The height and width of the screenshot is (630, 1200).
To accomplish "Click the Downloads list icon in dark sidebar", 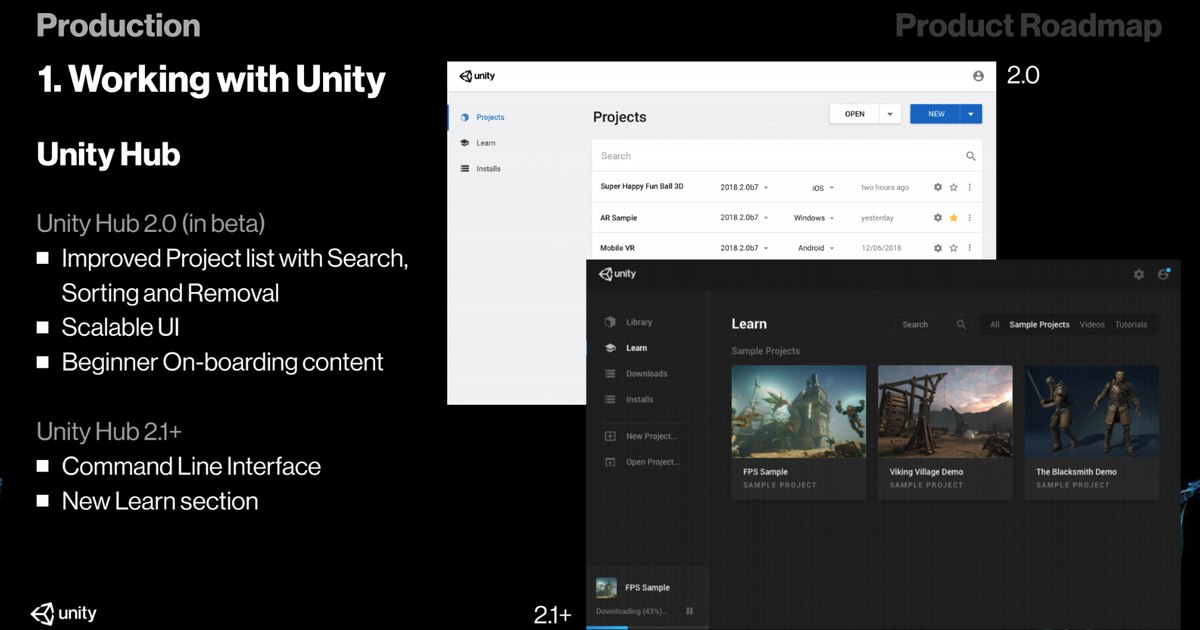I will click(x=610, y=374).
